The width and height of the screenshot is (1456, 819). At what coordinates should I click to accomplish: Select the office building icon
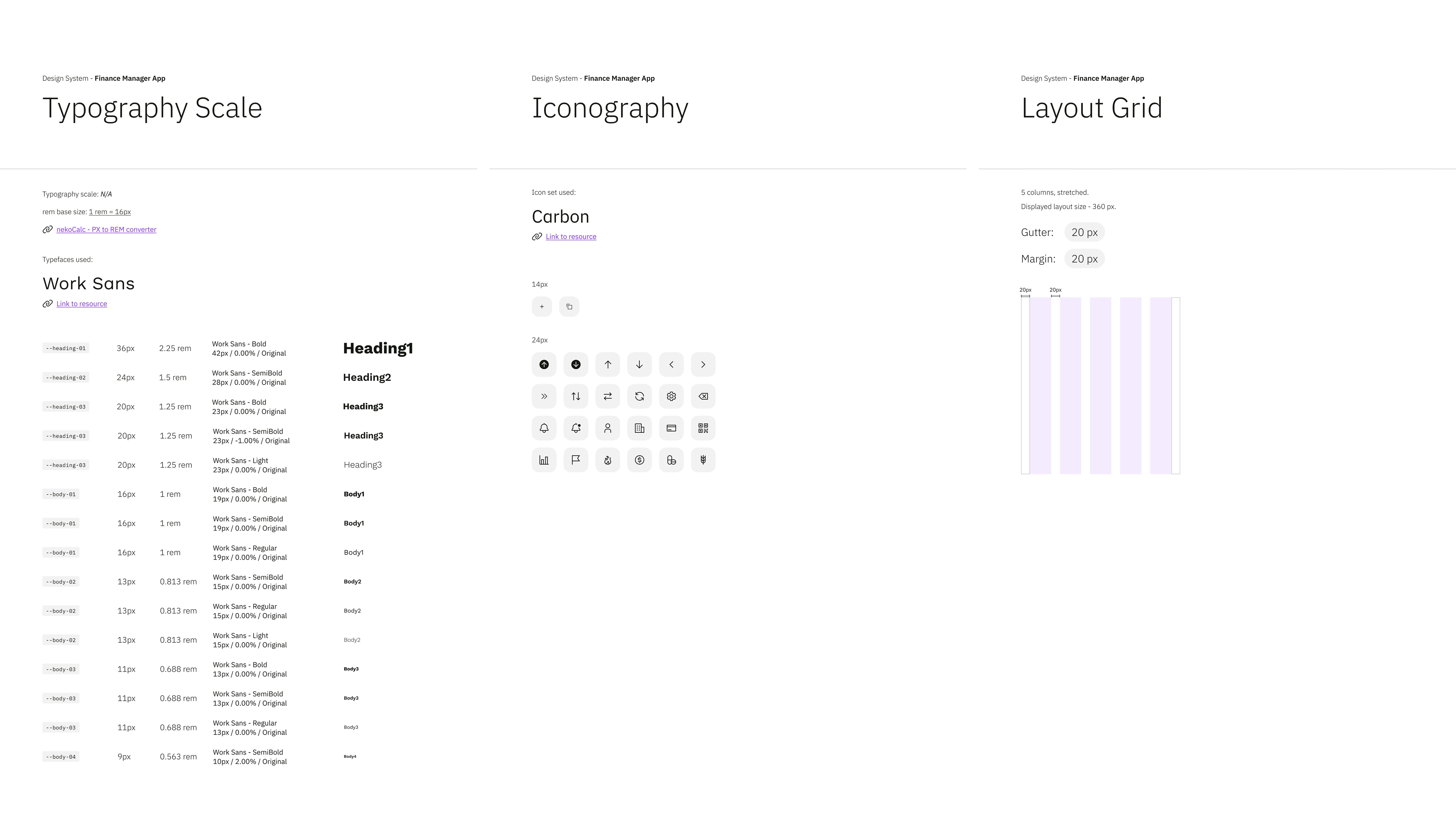(639, 428)
